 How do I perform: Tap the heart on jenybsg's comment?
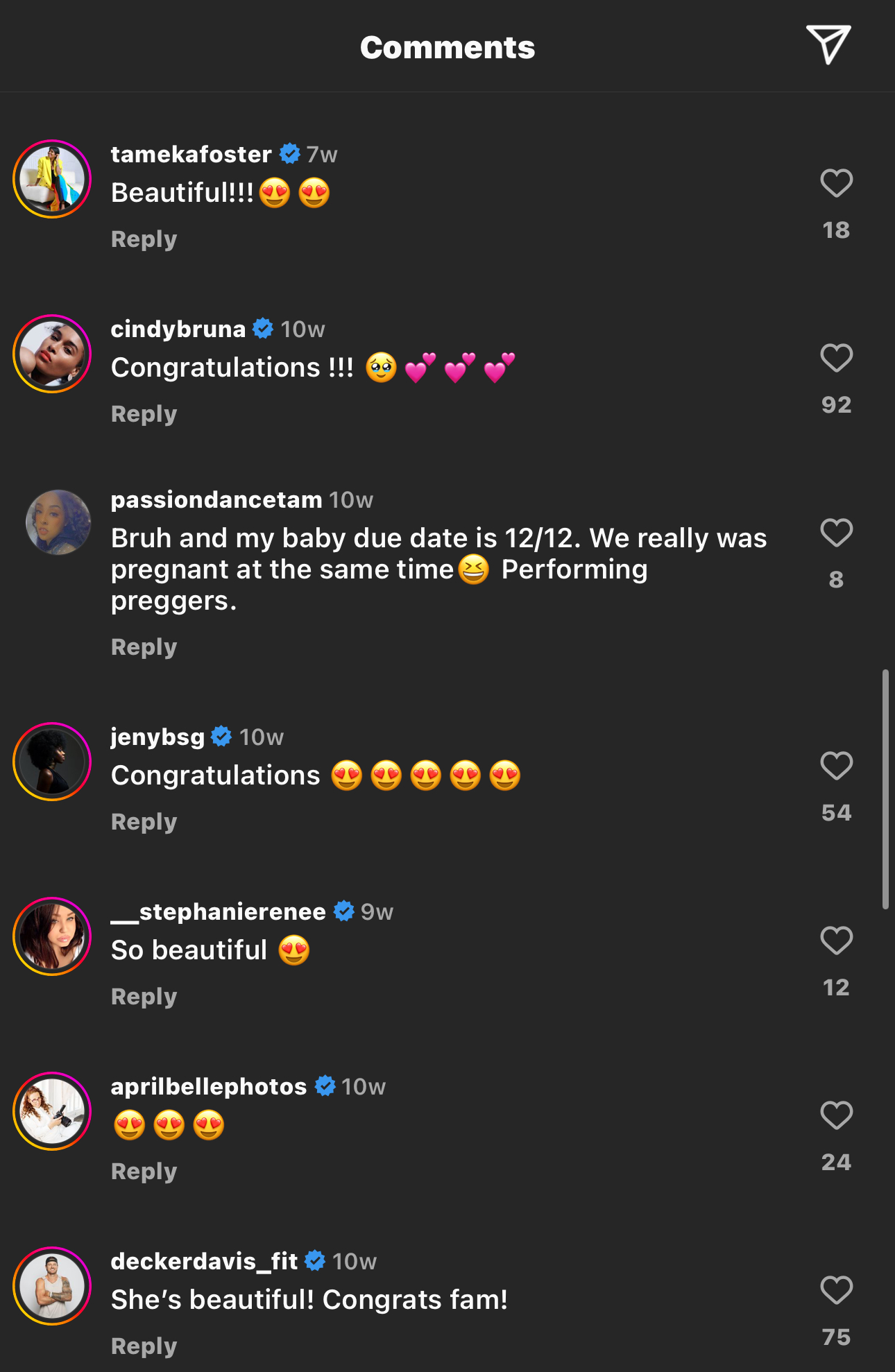click(x=836, y=766)
